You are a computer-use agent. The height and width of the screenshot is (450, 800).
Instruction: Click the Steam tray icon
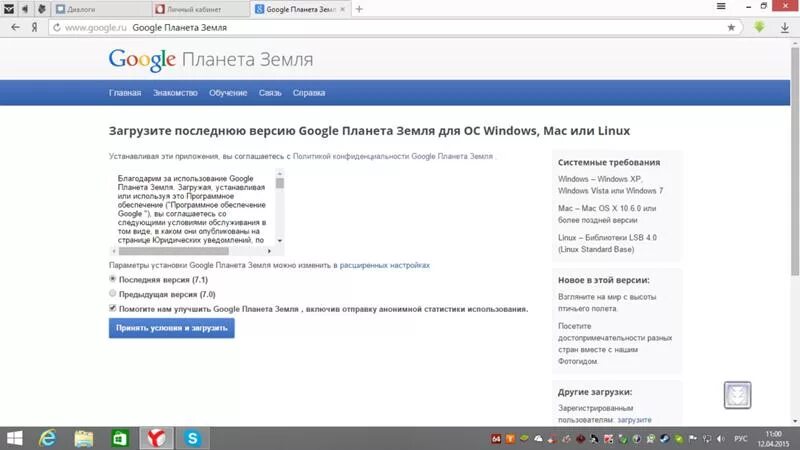click(665, 439)
